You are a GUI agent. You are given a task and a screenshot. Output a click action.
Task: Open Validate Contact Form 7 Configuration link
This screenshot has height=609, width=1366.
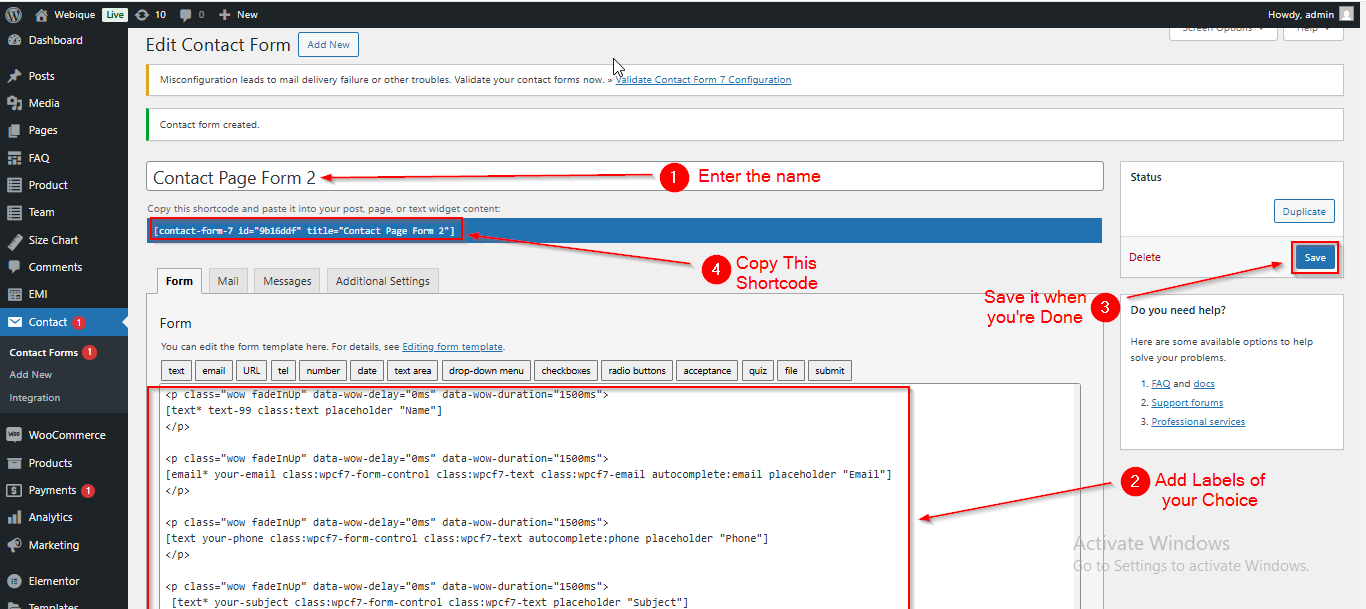pos(703,80)
